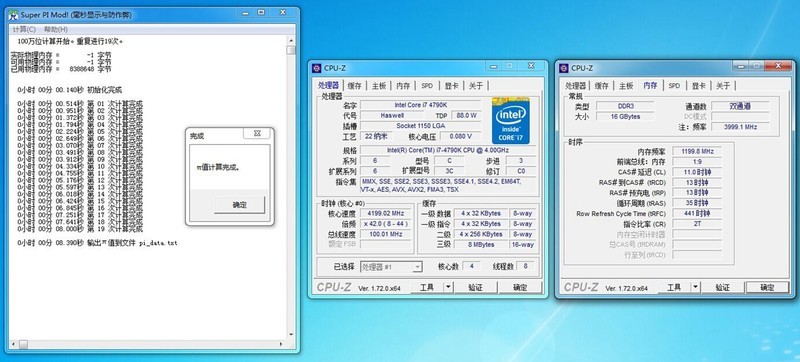Click the level 2 cache value 4 x 256 KBytes
The height and width of the screenshot is (362, 800).
click(480, 234)
